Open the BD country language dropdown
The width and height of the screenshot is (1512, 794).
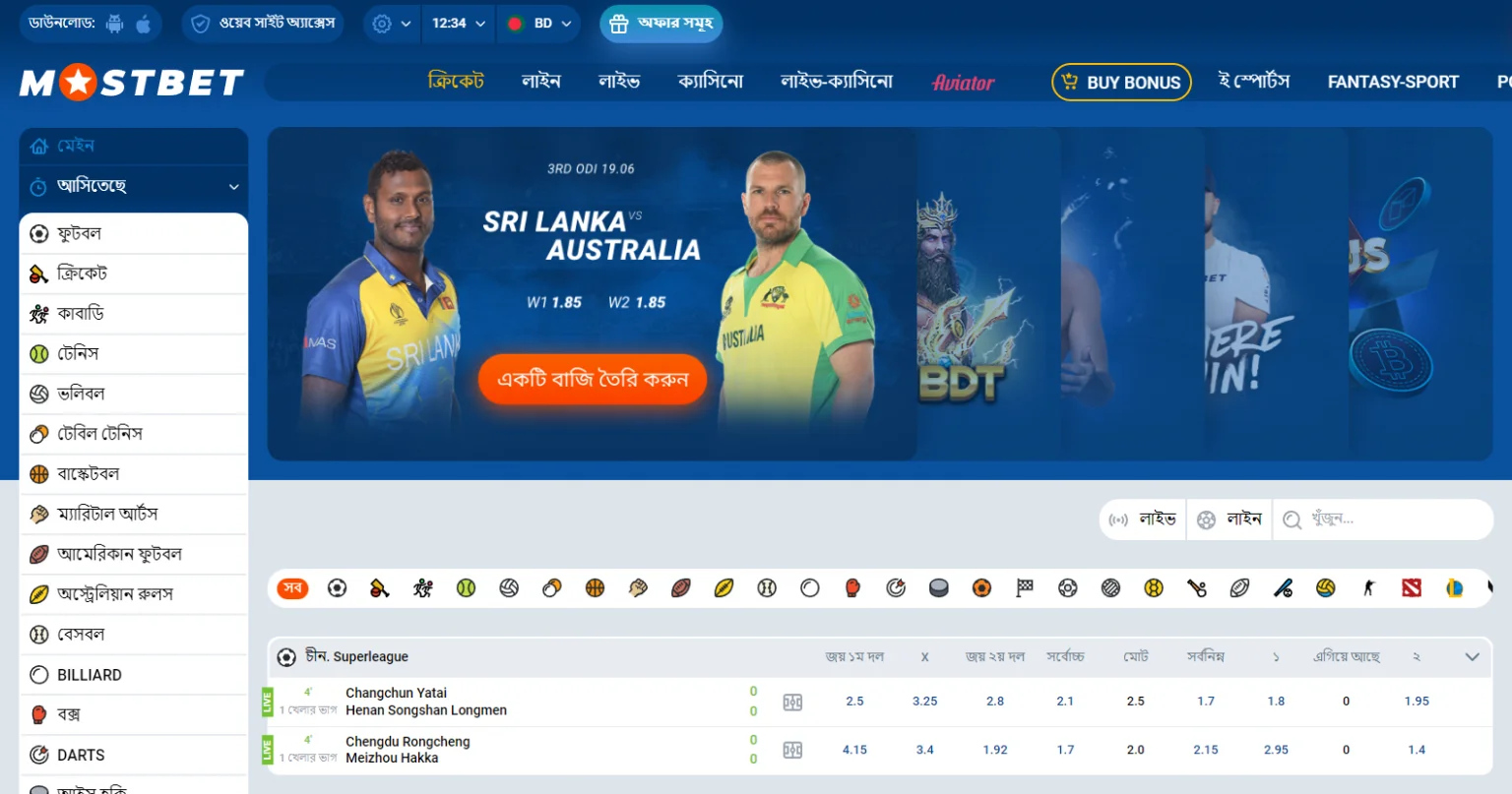pyautogui.click(x=538, y=24)
